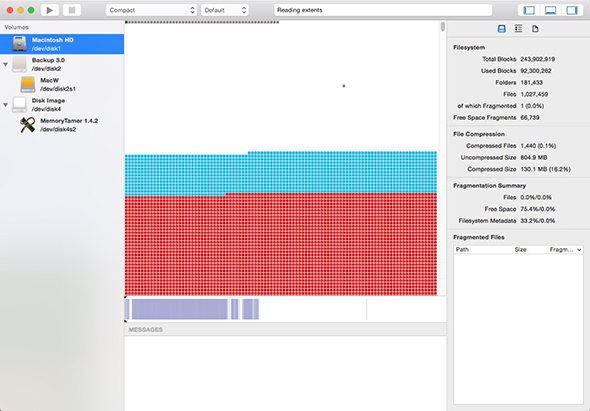Viewport: 590px width, 411px height.
Task: Click the Compressed Size value 130.1 MB
Action: click(545, 169)
